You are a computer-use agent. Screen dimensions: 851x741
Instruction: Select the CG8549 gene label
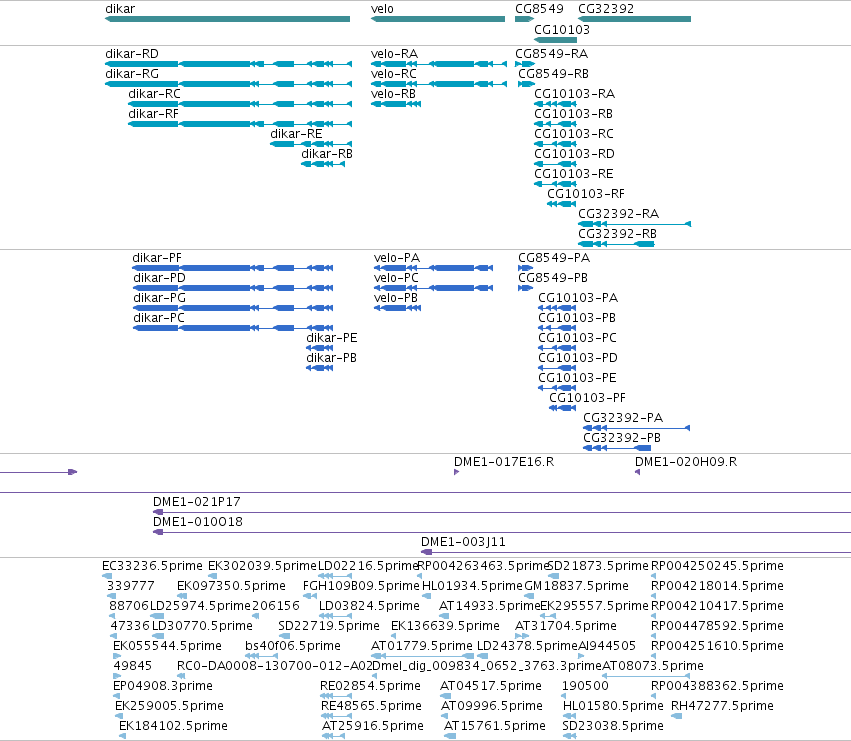tap(539, 9)
